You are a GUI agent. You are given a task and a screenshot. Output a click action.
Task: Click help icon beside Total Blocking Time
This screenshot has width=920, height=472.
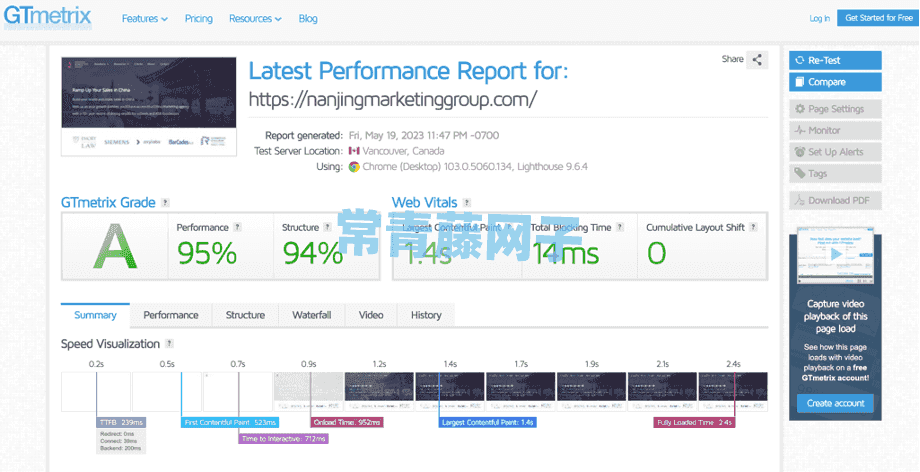(620, 227)
